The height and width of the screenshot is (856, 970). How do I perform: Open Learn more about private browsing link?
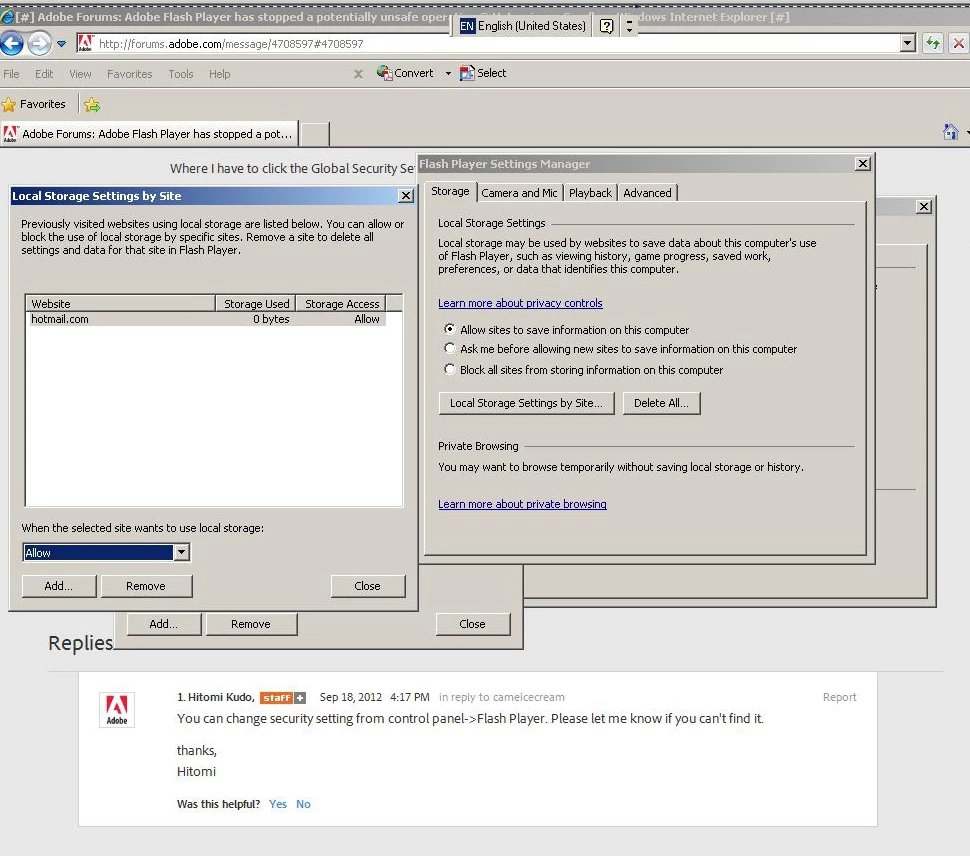pos(522,504)
